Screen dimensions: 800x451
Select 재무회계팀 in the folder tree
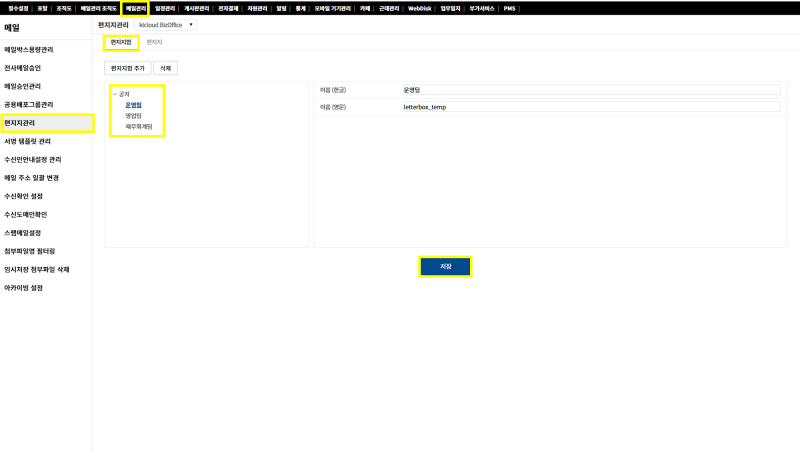pos(138,127)
